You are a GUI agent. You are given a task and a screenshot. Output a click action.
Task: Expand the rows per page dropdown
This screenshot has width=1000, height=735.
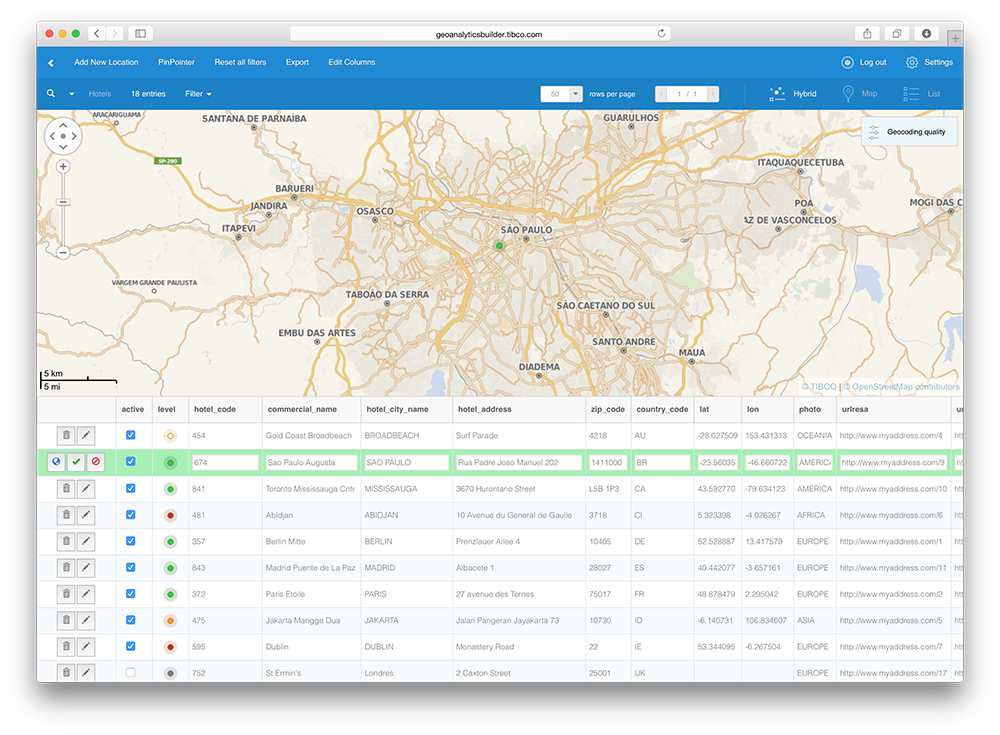click(x=576, y=94)
